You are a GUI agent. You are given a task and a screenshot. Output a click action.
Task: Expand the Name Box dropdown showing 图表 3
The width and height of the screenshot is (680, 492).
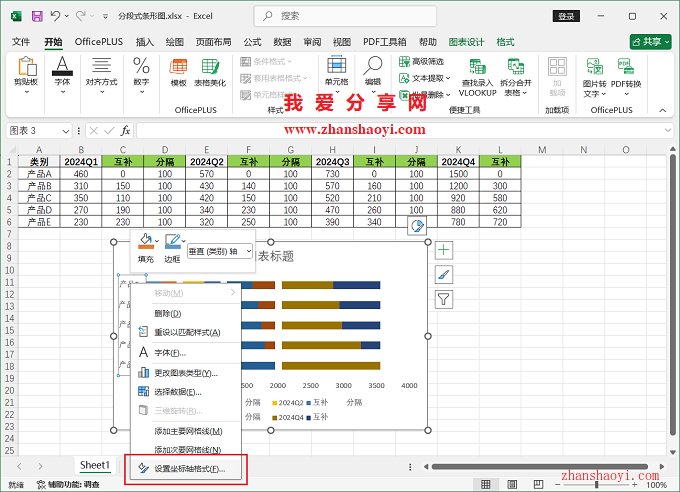67,131
